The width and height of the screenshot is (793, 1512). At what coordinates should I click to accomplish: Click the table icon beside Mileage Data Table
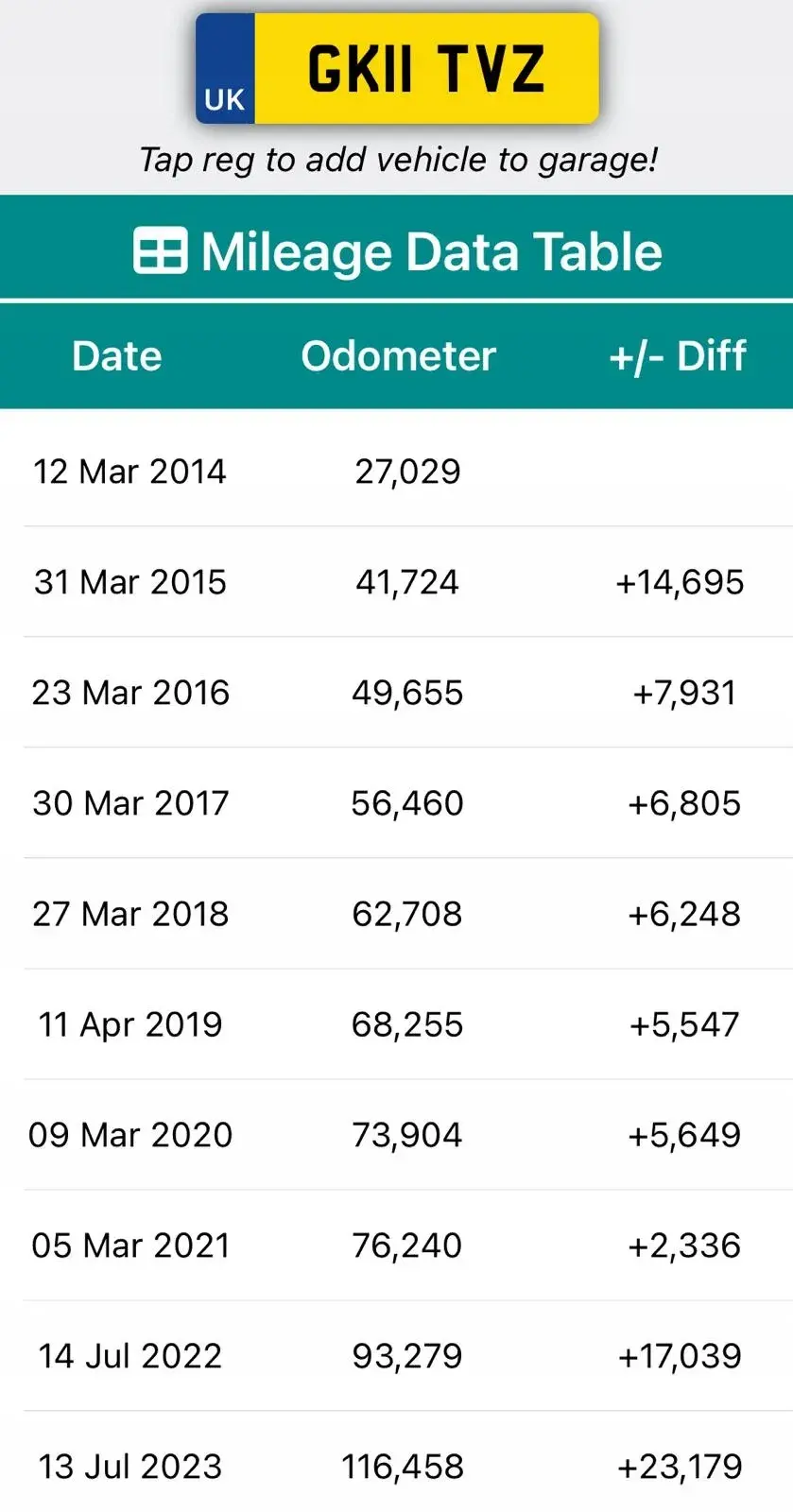tap(160, 251)
